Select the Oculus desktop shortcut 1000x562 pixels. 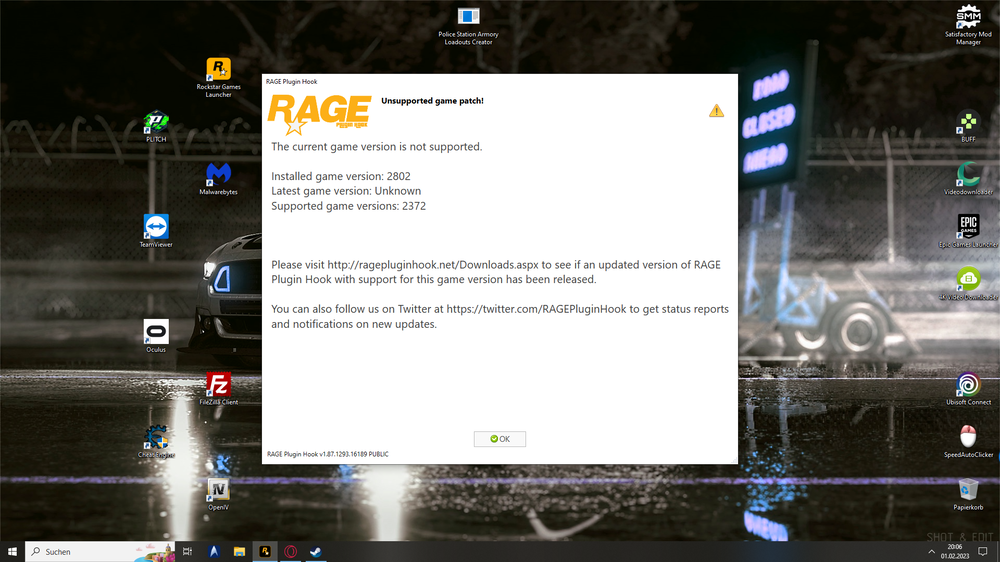click(x=156, y=336)
